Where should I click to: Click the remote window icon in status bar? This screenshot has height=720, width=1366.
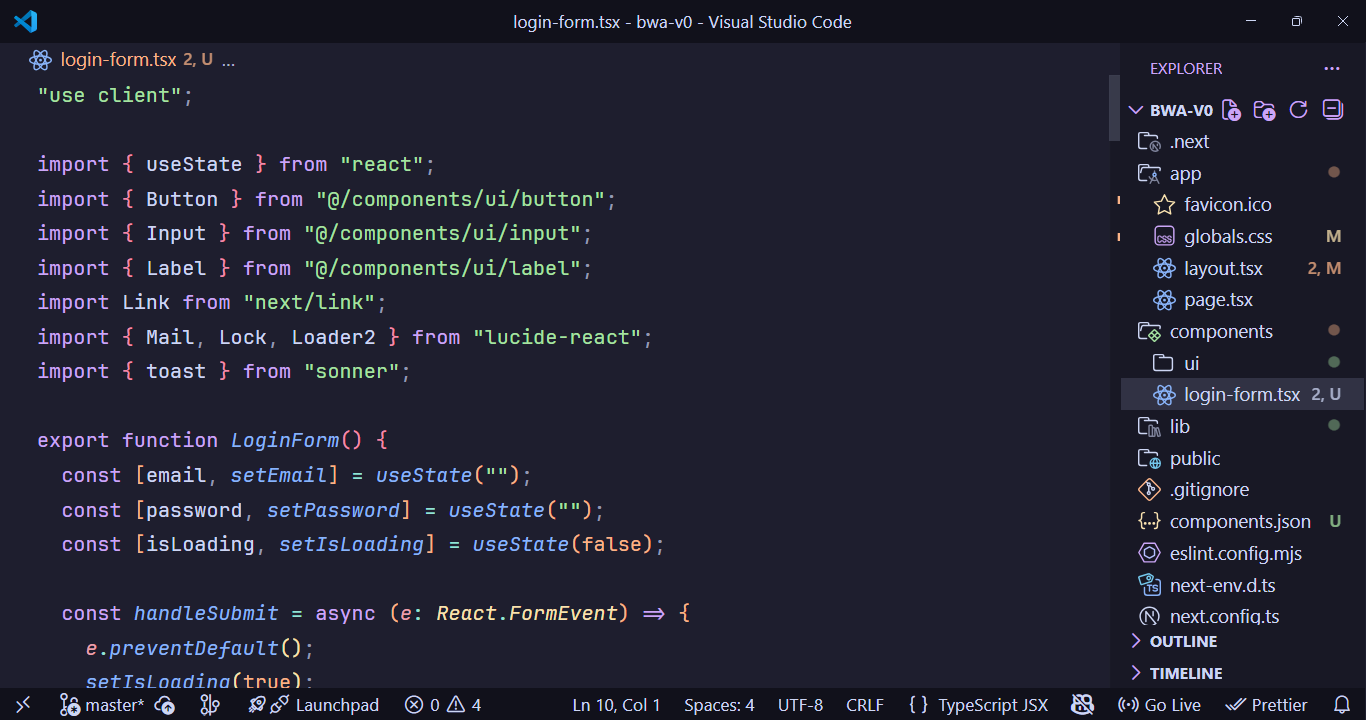click(x=24, y=705)
